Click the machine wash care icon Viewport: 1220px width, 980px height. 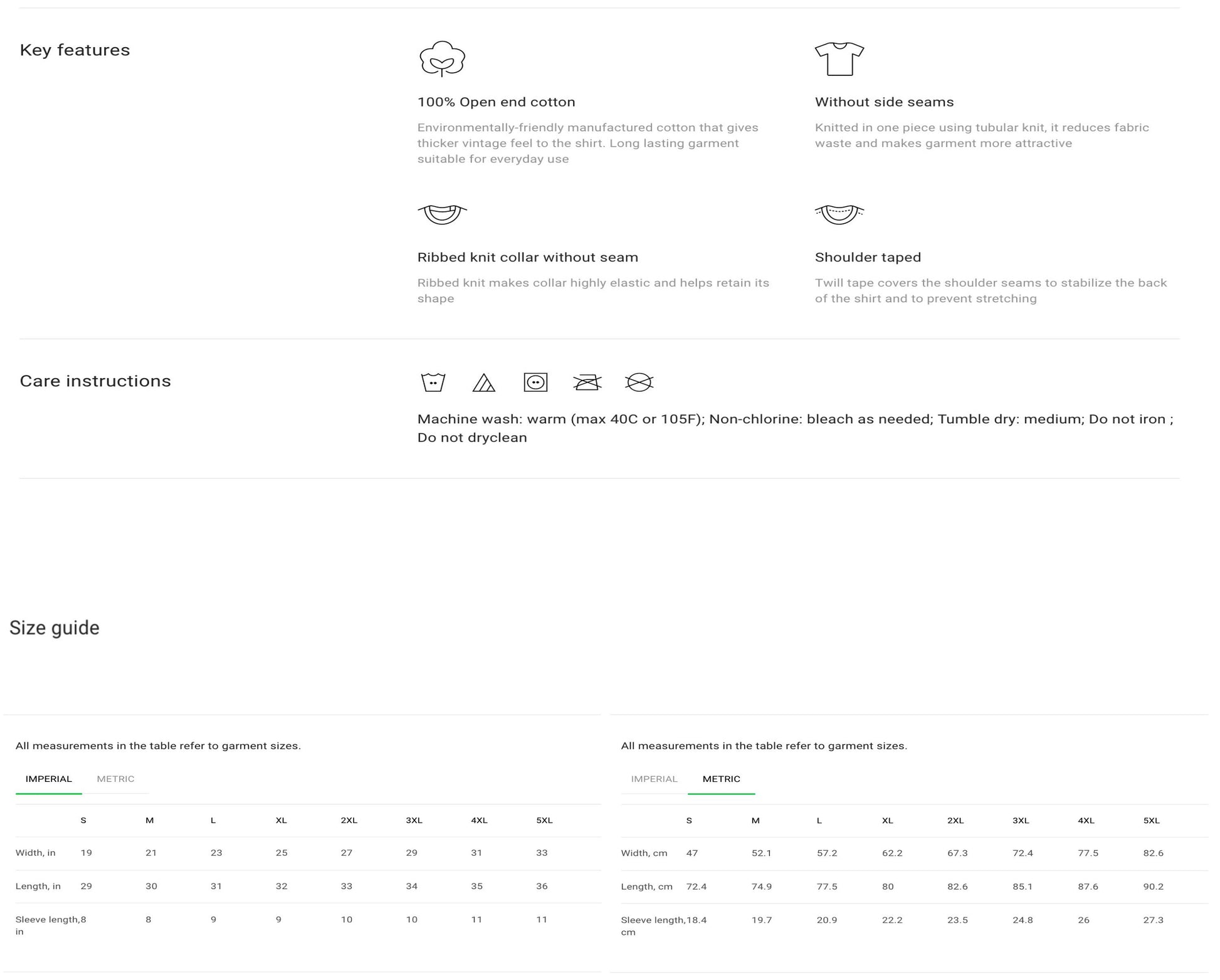tap(433, 382)
